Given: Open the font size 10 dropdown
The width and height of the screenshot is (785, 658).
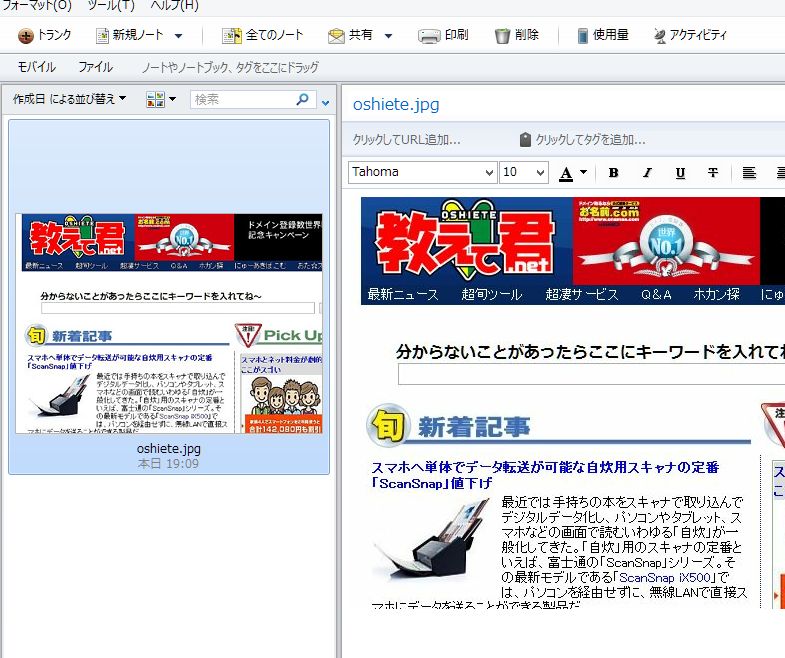Looking at the screenshot, I should 524,172.
